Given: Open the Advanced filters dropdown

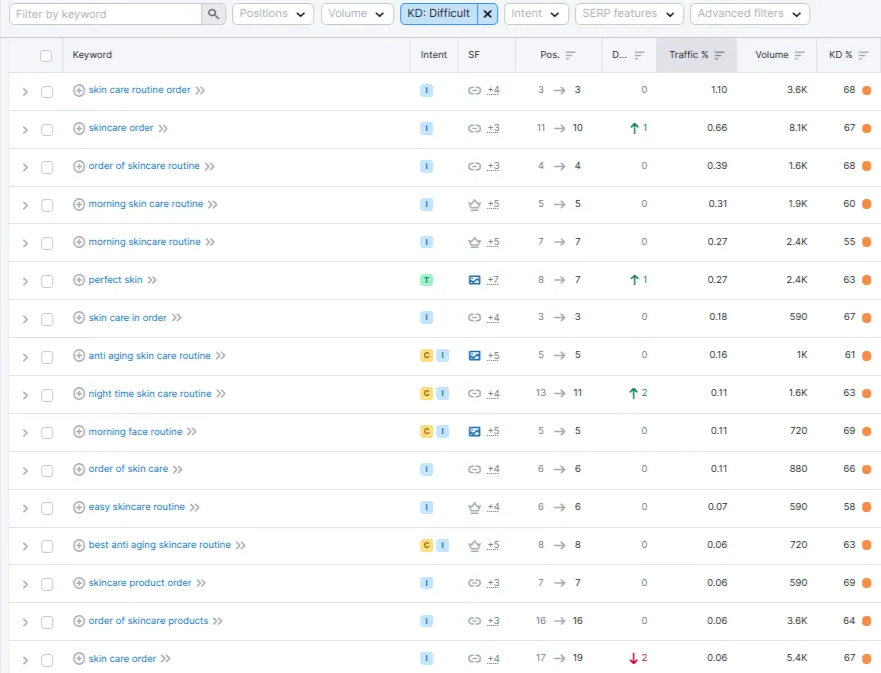Looking at the screenshot, I should click(750, 14).
